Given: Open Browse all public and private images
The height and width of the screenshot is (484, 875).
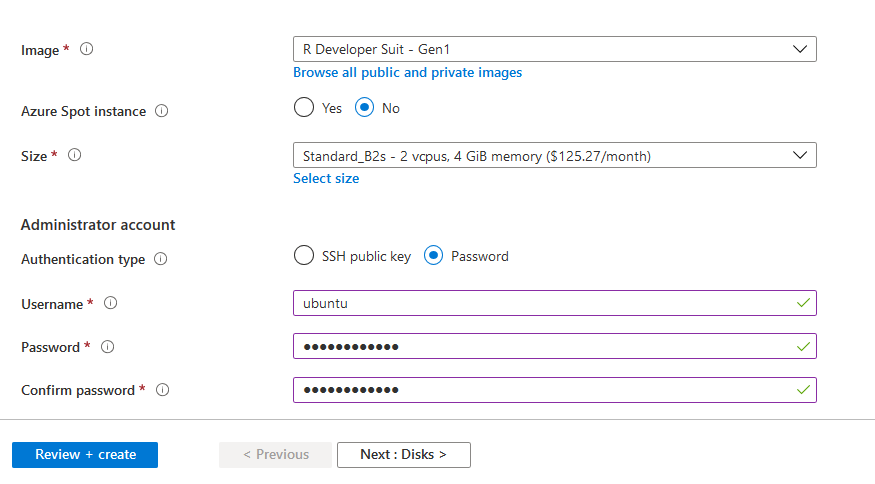Looking at the screenshot, I should [x=407, y=73].
